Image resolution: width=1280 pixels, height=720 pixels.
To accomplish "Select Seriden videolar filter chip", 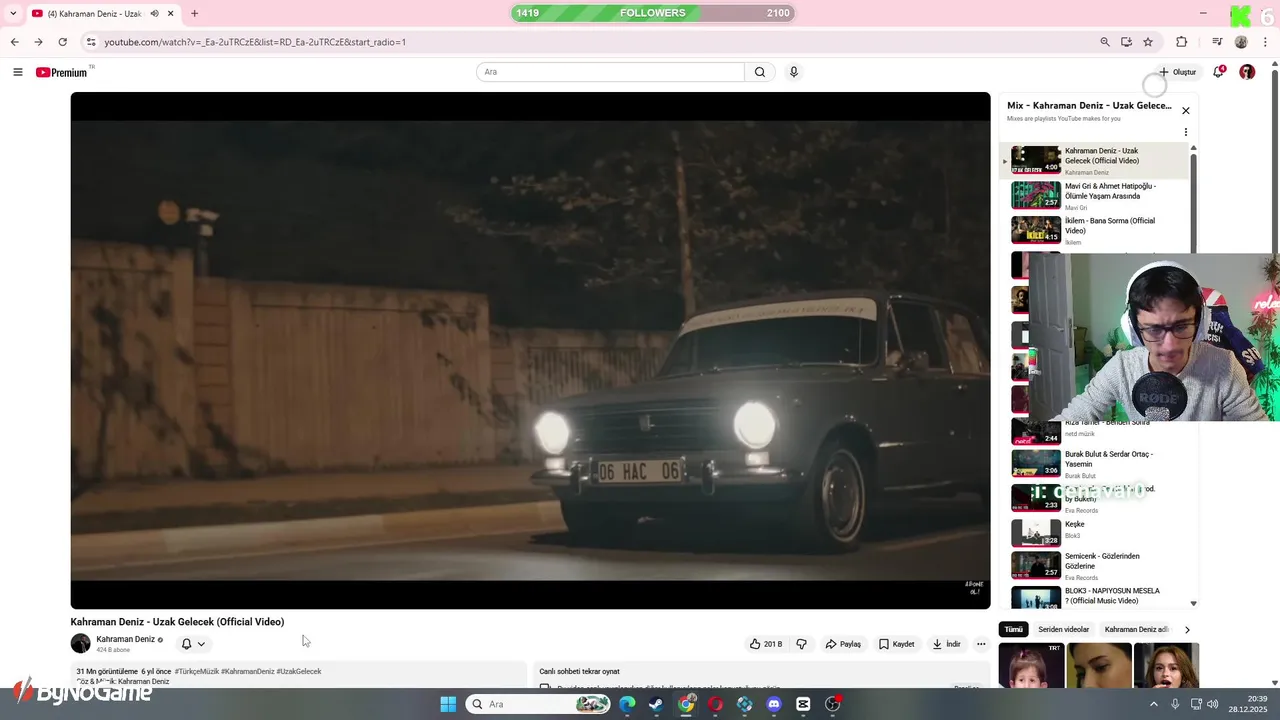I will click(x=1063, y=630).
